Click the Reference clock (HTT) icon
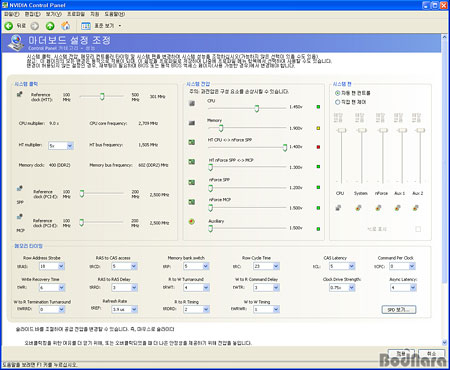This screenshot has width=450, height=370. pyautogui.click(x=20, y=95)
